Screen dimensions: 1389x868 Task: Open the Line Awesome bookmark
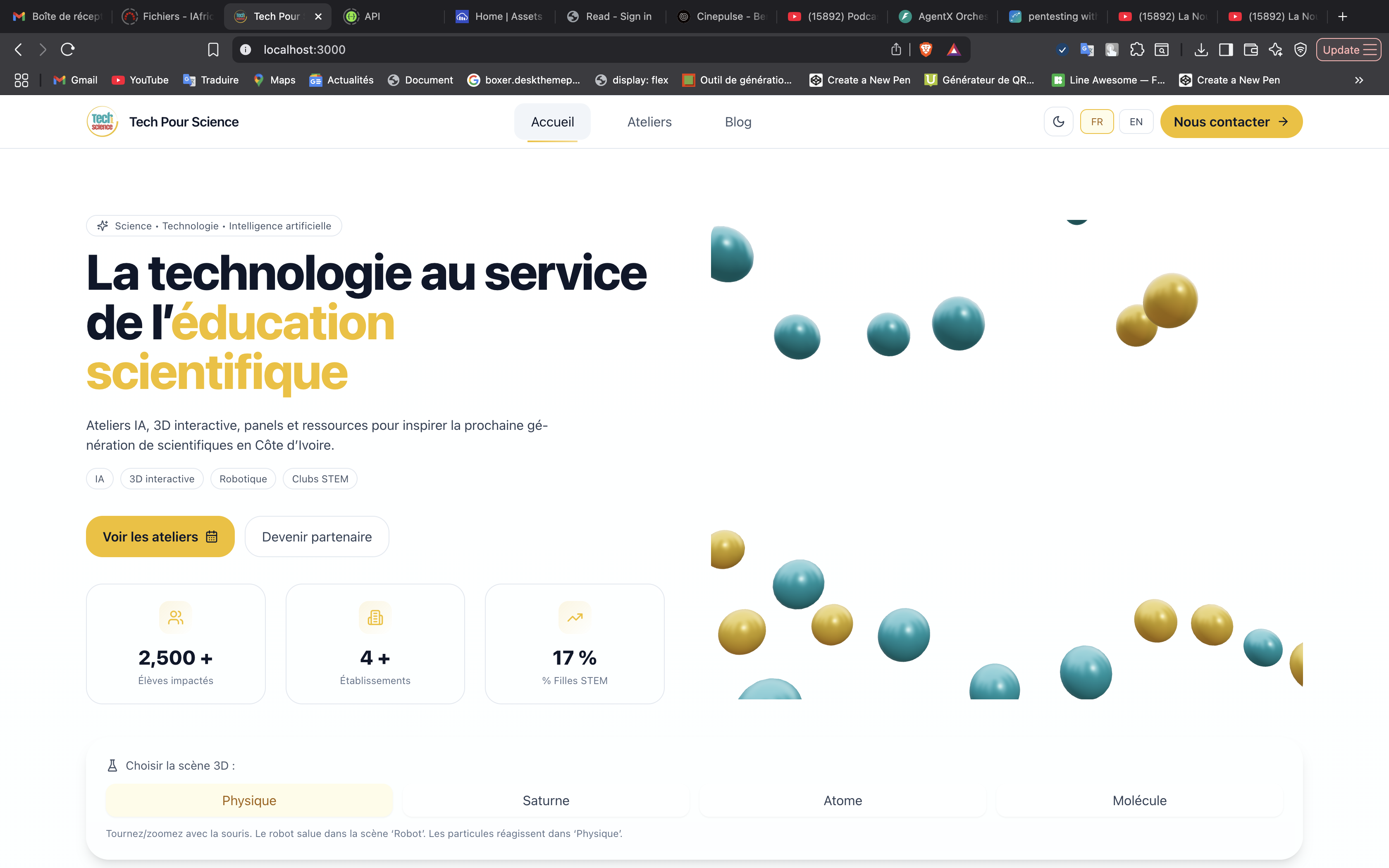click(x=1108, y=80)
